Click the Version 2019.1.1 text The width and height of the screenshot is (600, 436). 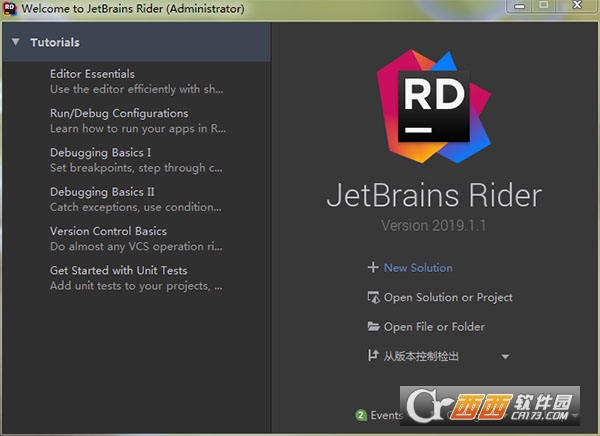tap(434, 225)
